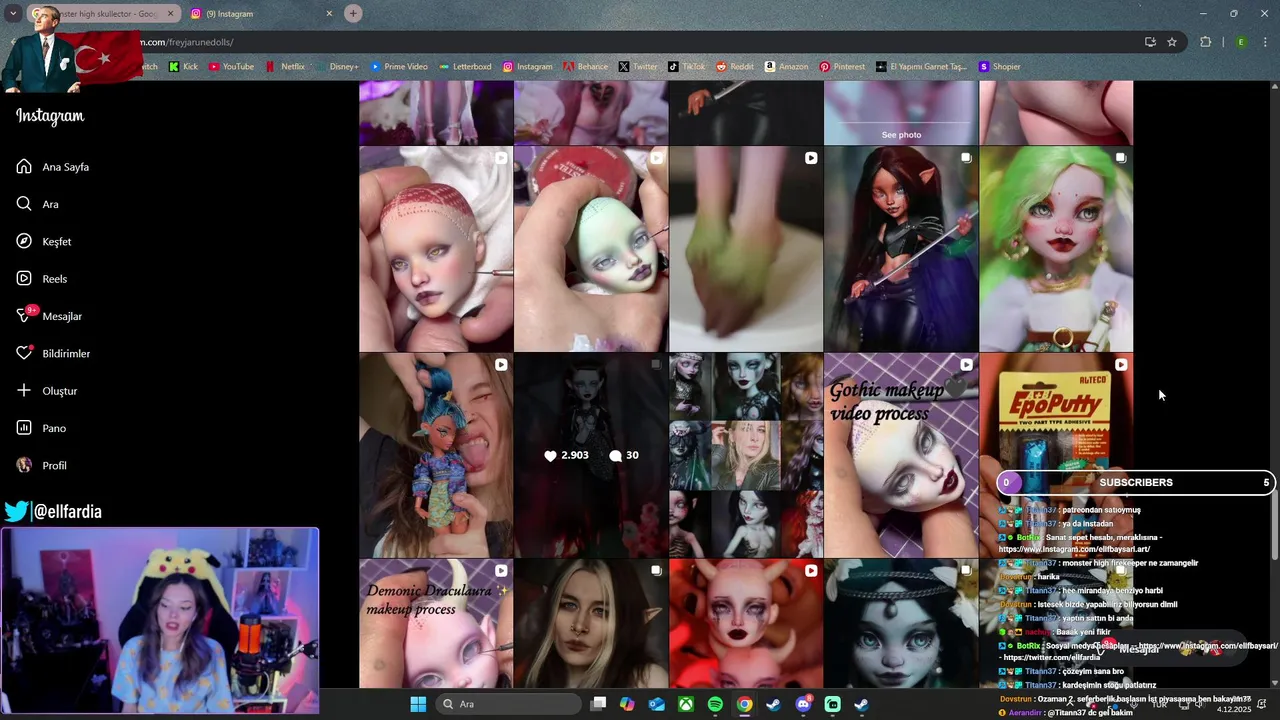Image resolution: width=1280 pixels, height=720 pixels.
Task: Open the Chrome extensions puzzle icon
Action: pos(1205,42)
